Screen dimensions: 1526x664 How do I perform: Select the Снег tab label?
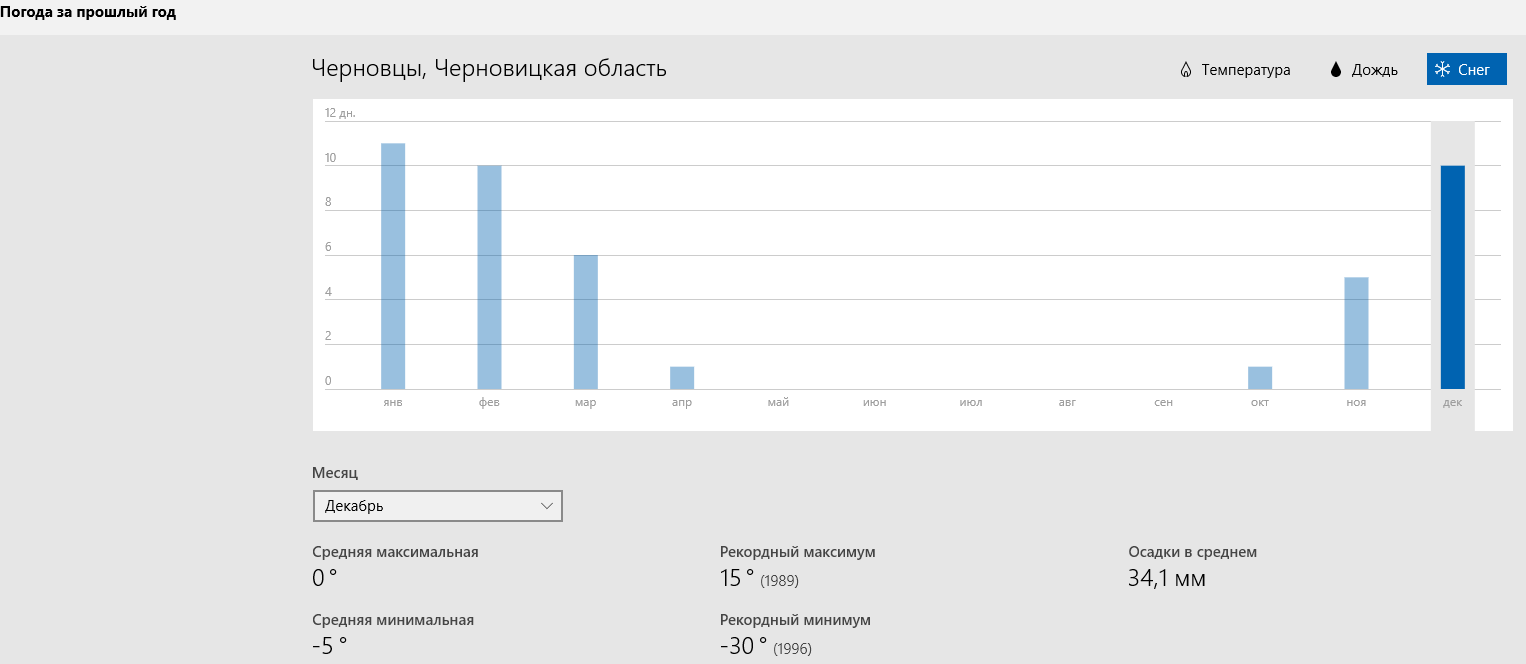pos(1474,70)
